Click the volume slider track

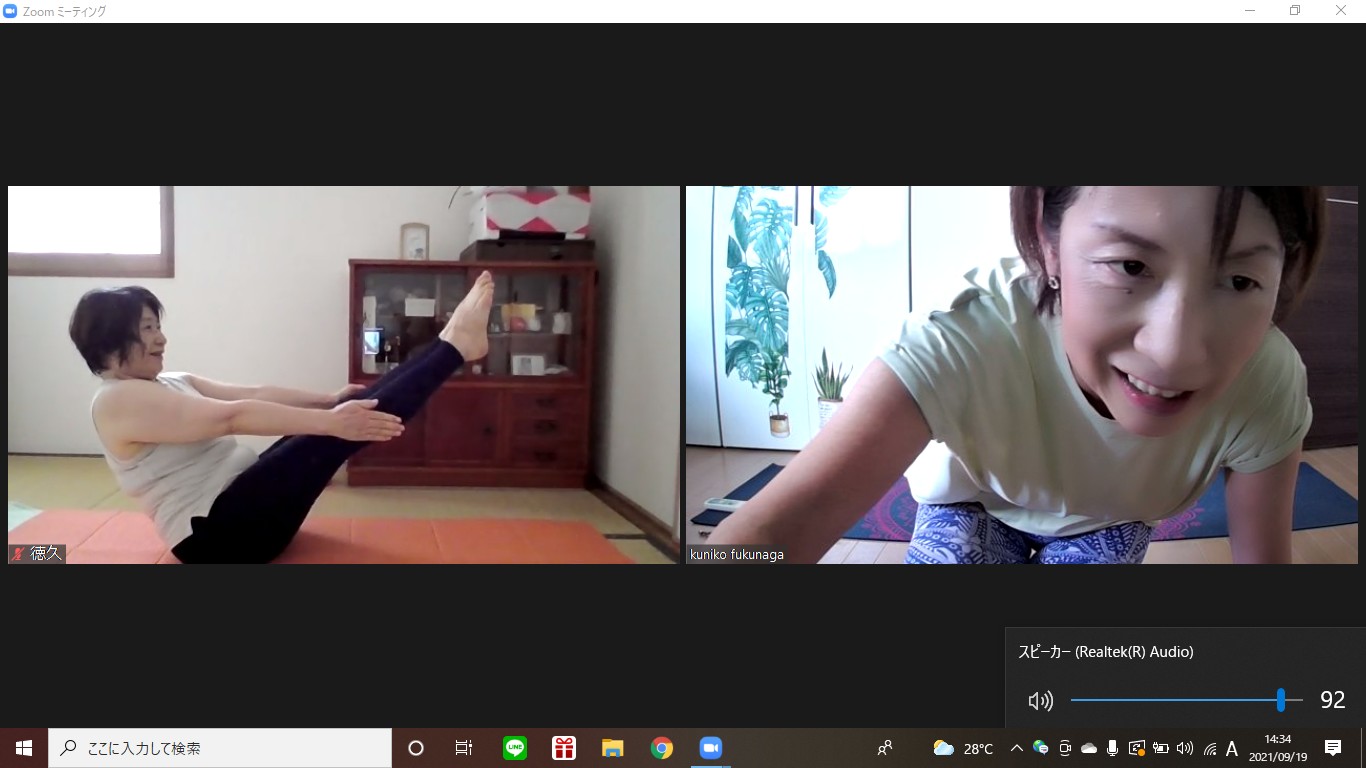tap(1186, 700)
